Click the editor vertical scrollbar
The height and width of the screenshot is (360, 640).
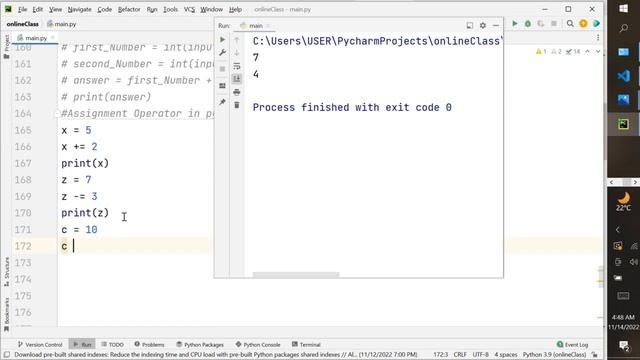click(x=604, y=131)
